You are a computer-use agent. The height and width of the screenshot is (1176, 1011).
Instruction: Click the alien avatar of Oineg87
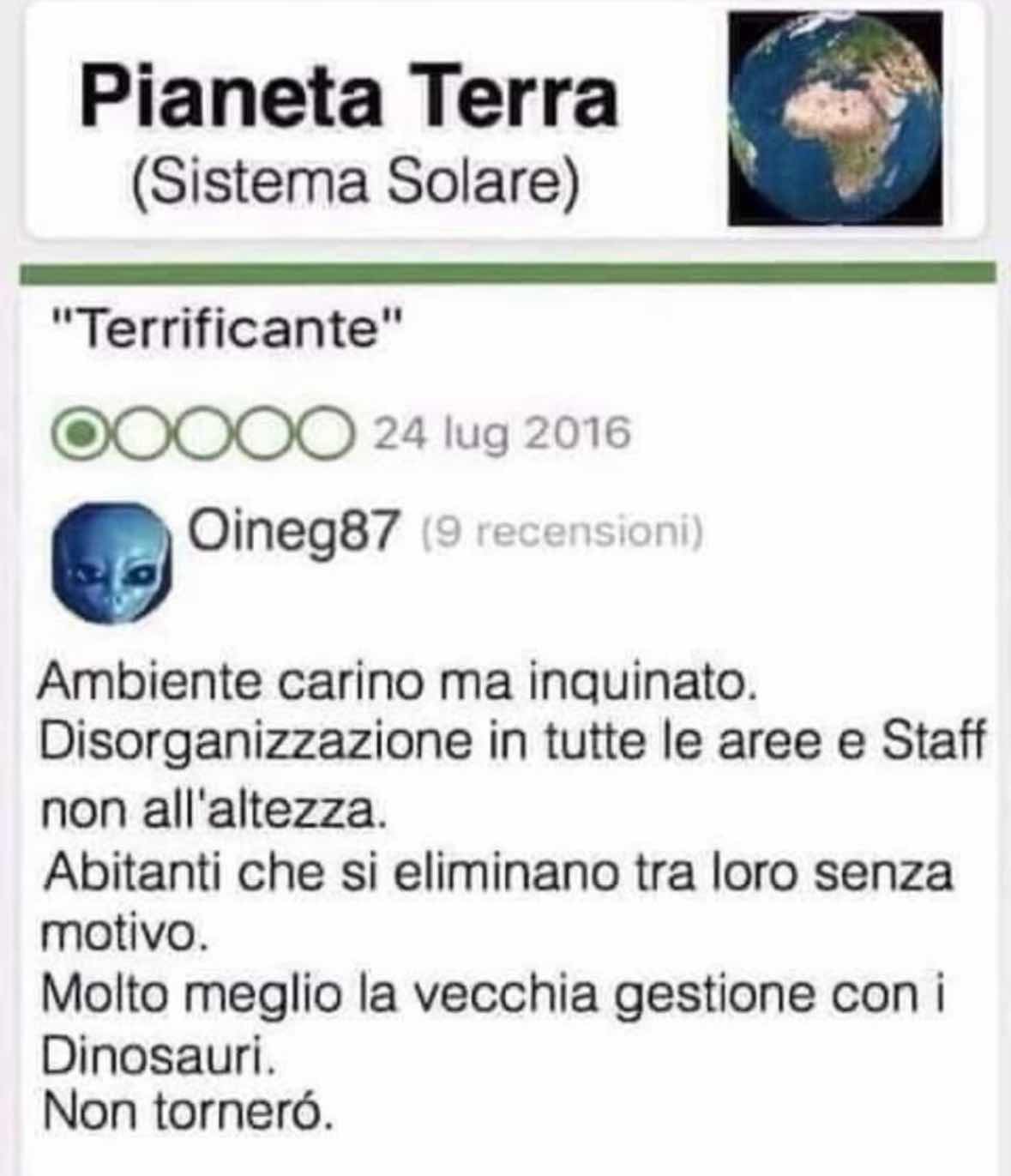(x=111, y=563)
